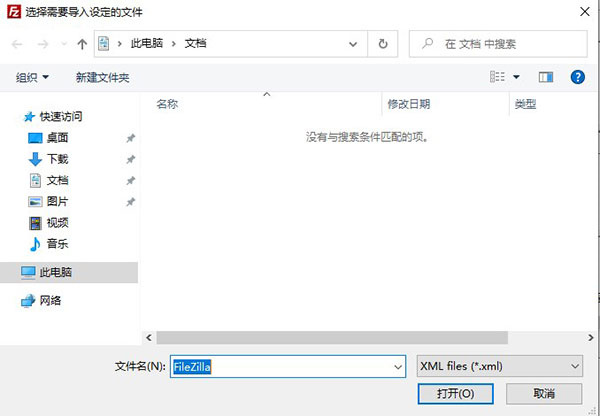This screenshot has width=600, height=416.
Task: Click the 取消 button
Action: click(544, 393)
